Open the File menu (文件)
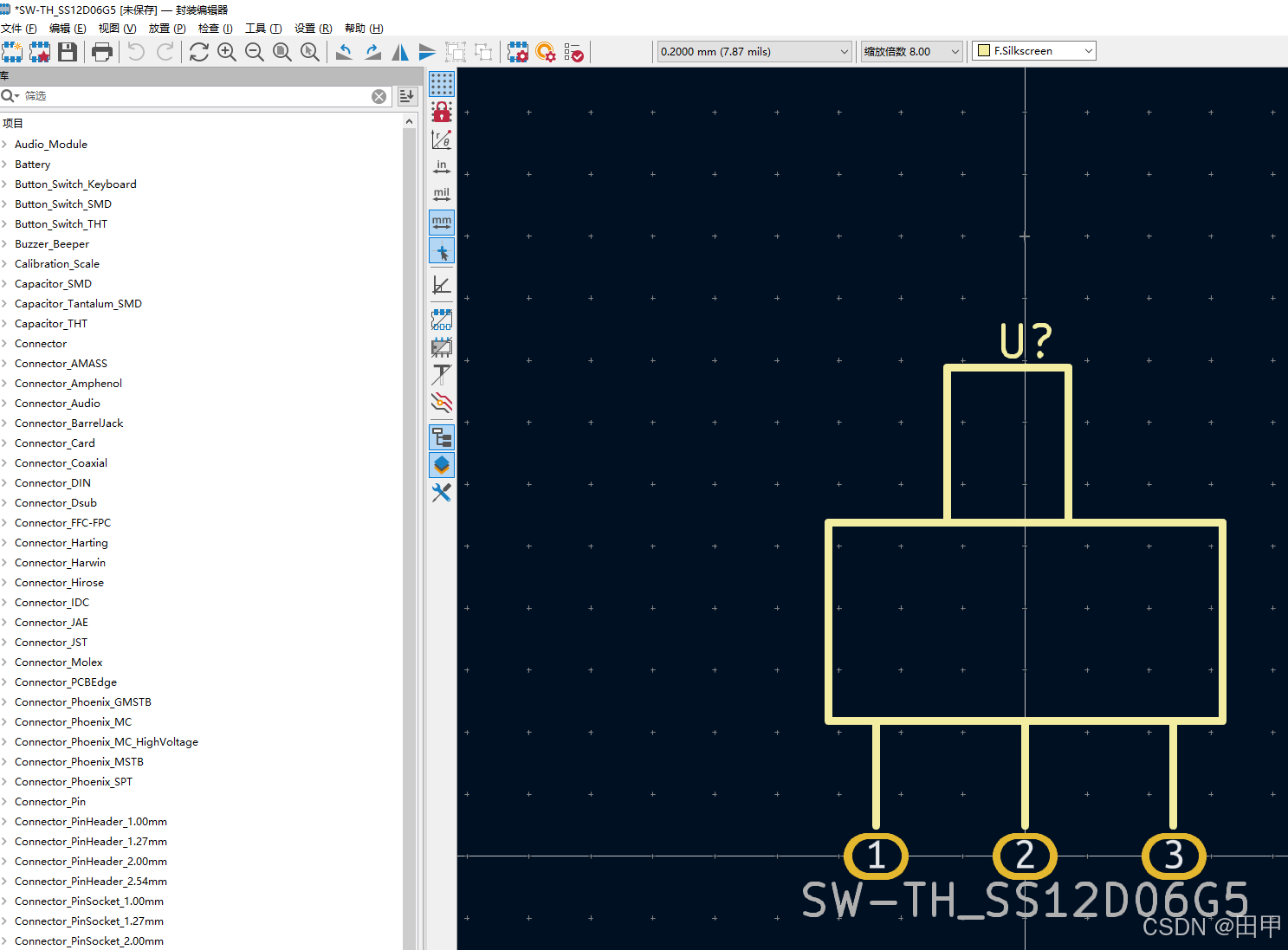The height and width of the screenshot is (950, 1288). [x=19, y=29]
